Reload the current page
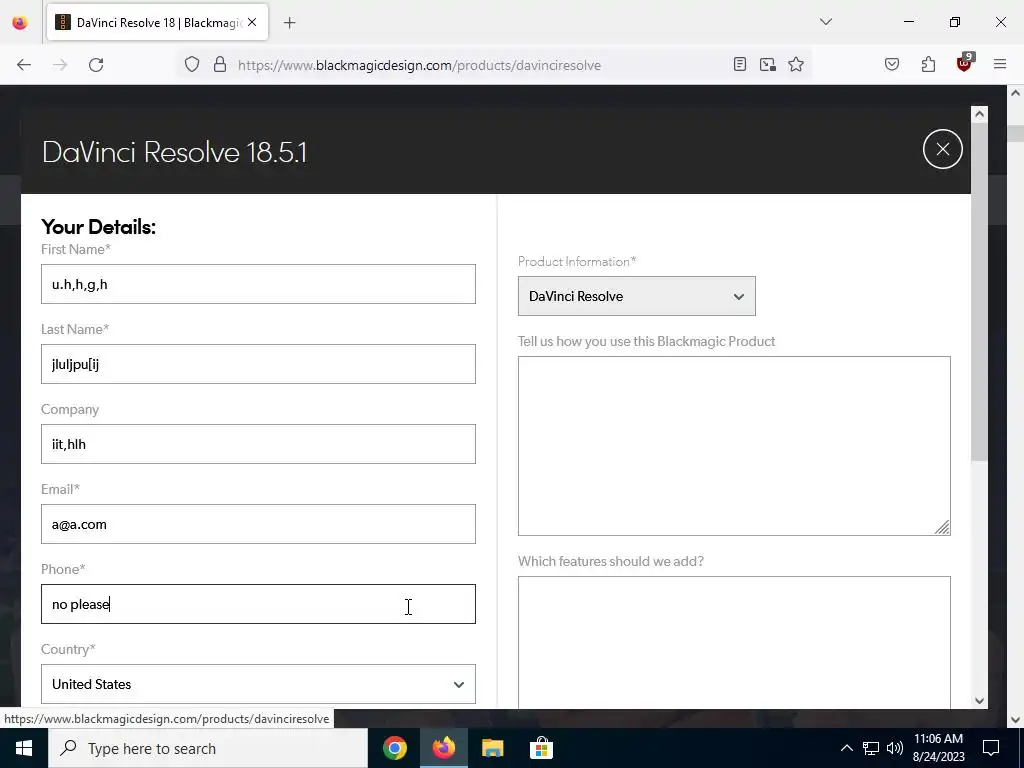The image size is (1024, 768). (96, 65)
